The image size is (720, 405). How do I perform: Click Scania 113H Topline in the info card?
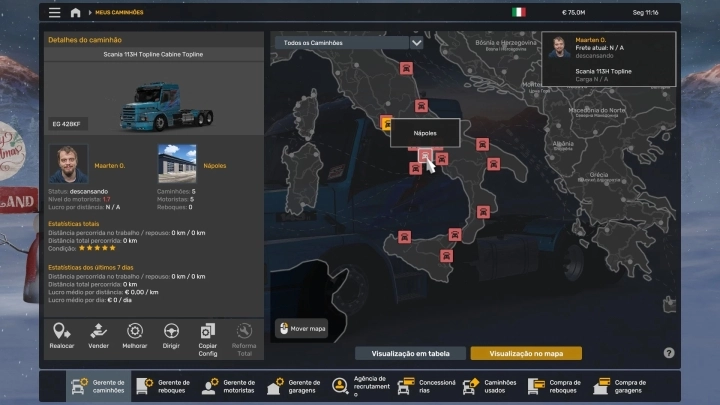(603, 71)
